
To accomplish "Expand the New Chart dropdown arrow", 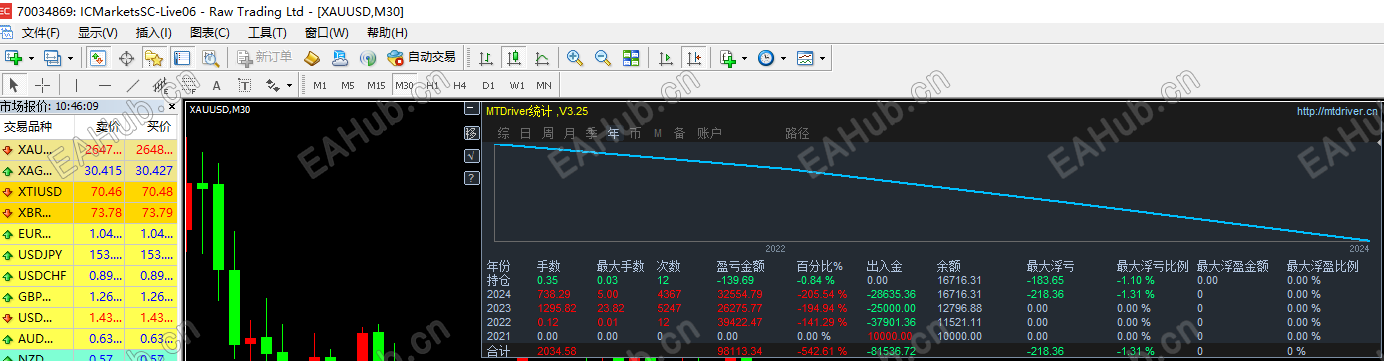I will (31, 58).
